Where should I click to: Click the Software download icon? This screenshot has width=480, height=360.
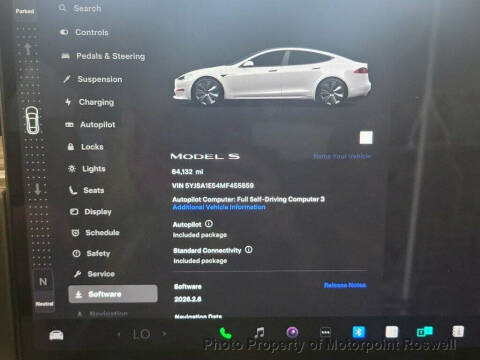point(79,294)
